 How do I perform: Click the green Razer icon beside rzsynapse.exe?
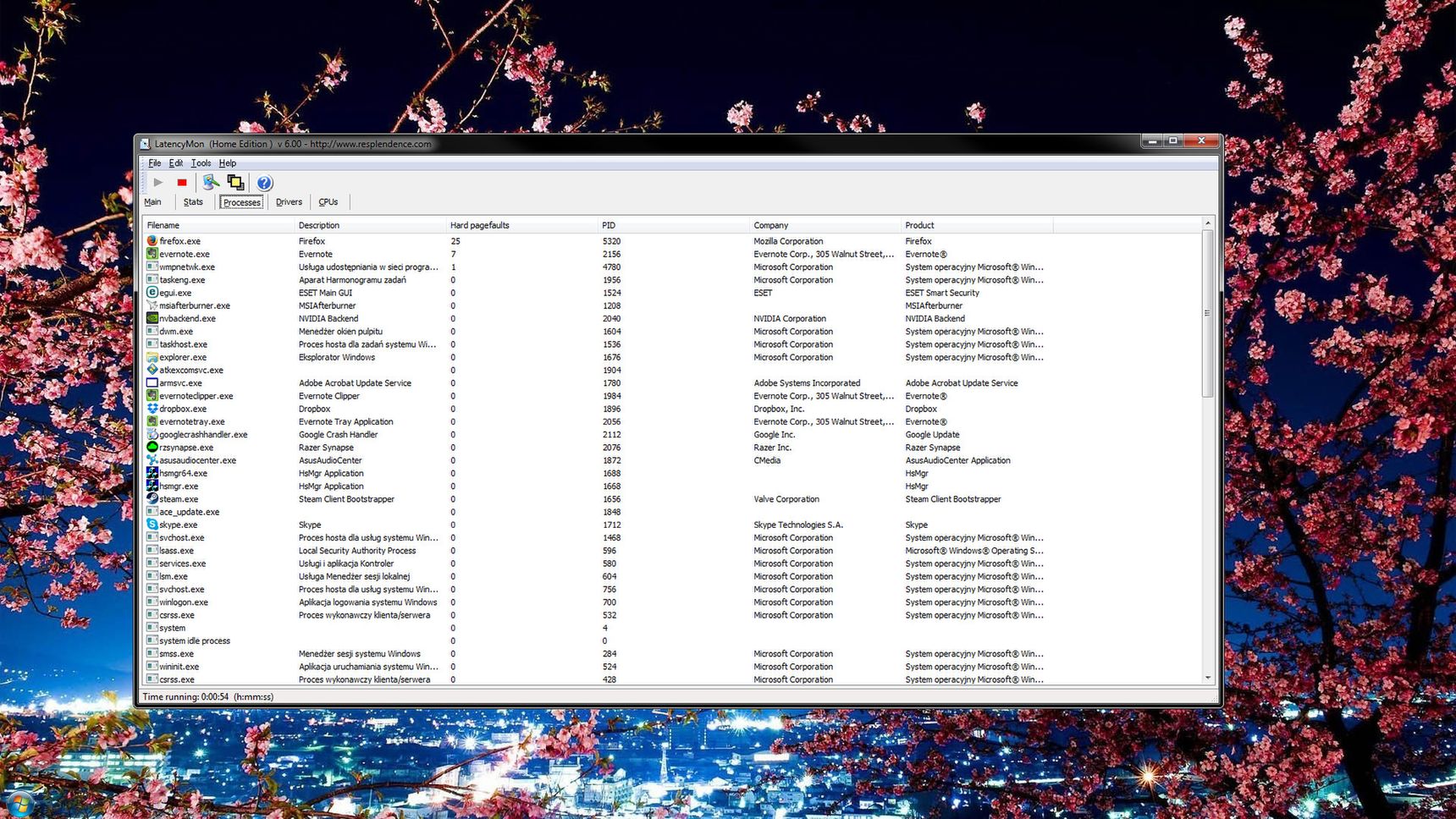tap(152, 448)
